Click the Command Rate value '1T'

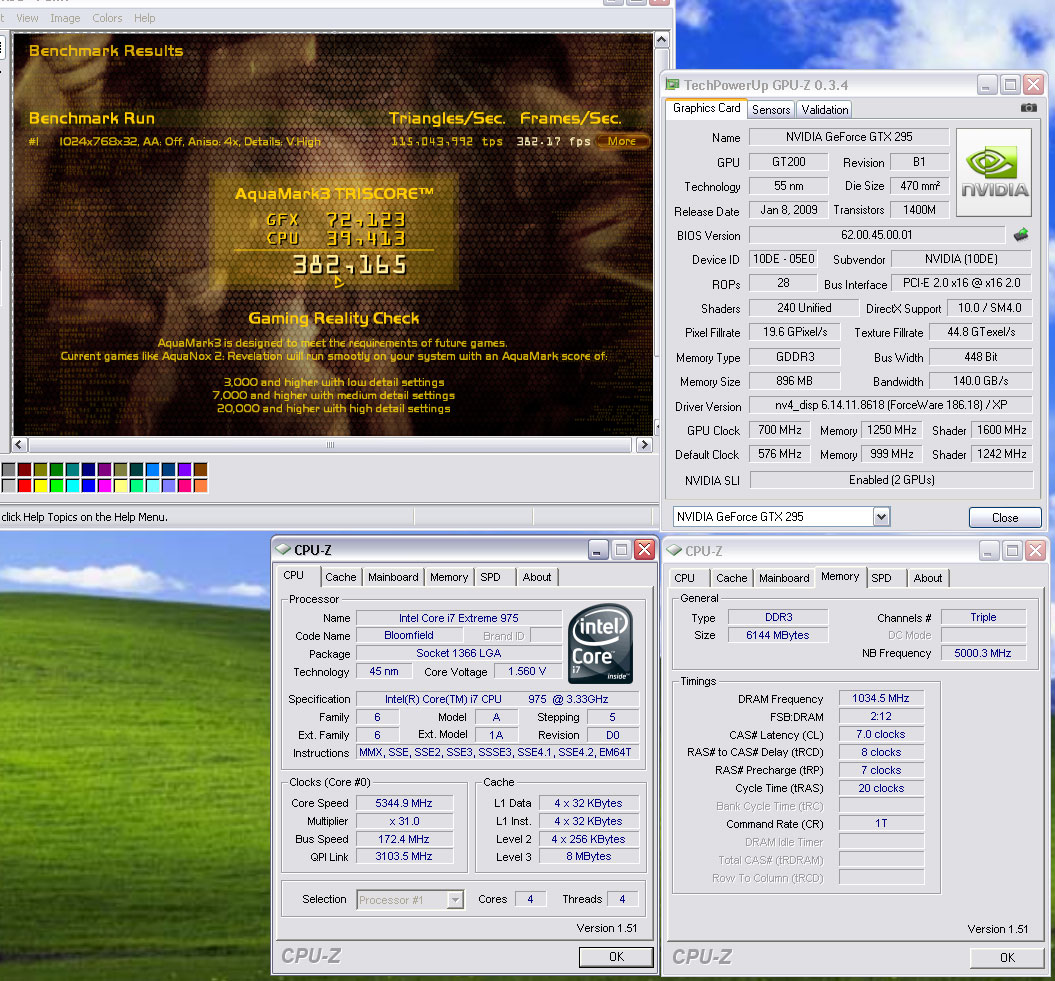pos(880,824)
